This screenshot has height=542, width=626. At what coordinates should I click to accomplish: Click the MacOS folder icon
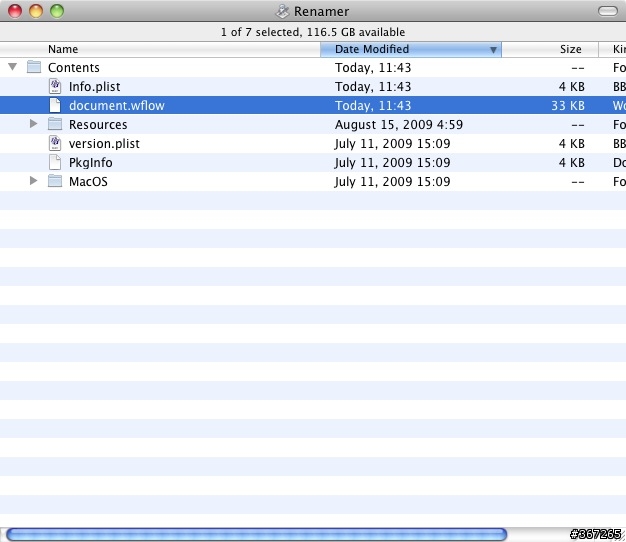55,181
